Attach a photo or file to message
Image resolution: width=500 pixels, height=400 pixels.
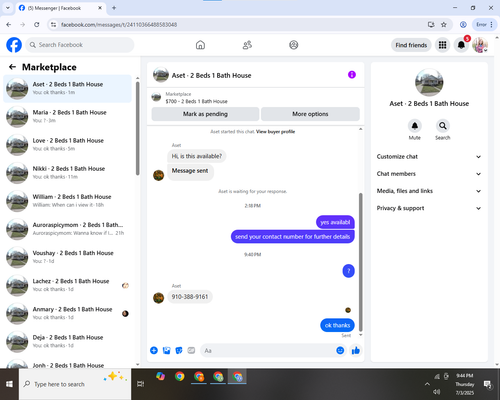tap(166, 350)
